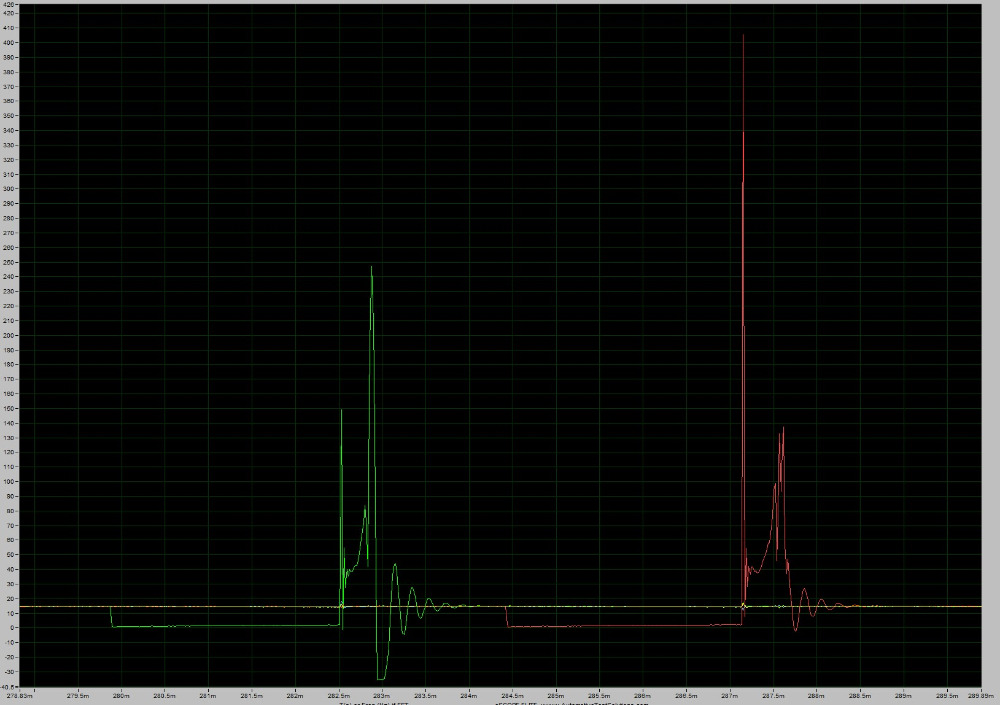This screenshot has height=705, width=1000.
Task: Click the red secondary hump peak near 140
Action: click(x=782, y=429)
